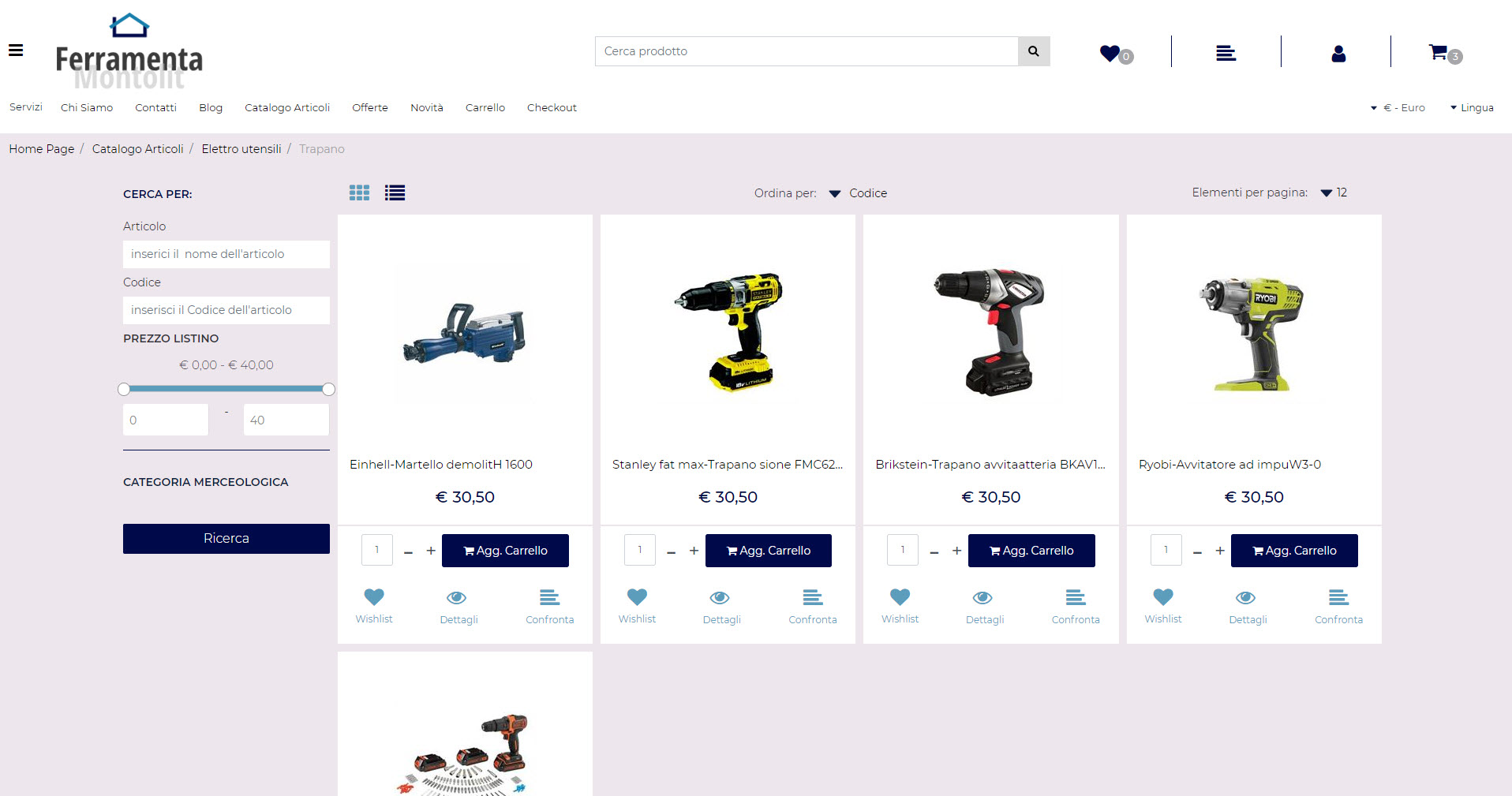View Dettagli eye icon for Stanley trapano
This screenshot has height=796, width=1512.
click(720, 597)
